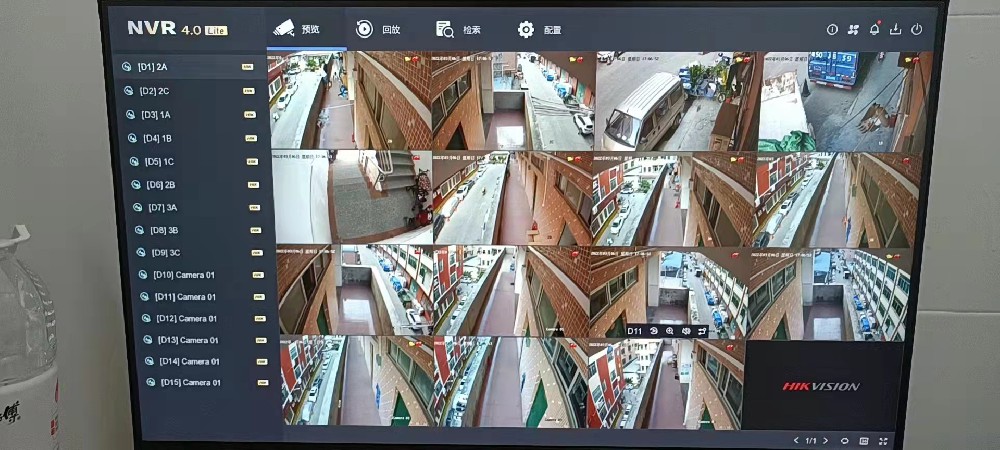Open window layout selector at bottom bar

[863, 440]
